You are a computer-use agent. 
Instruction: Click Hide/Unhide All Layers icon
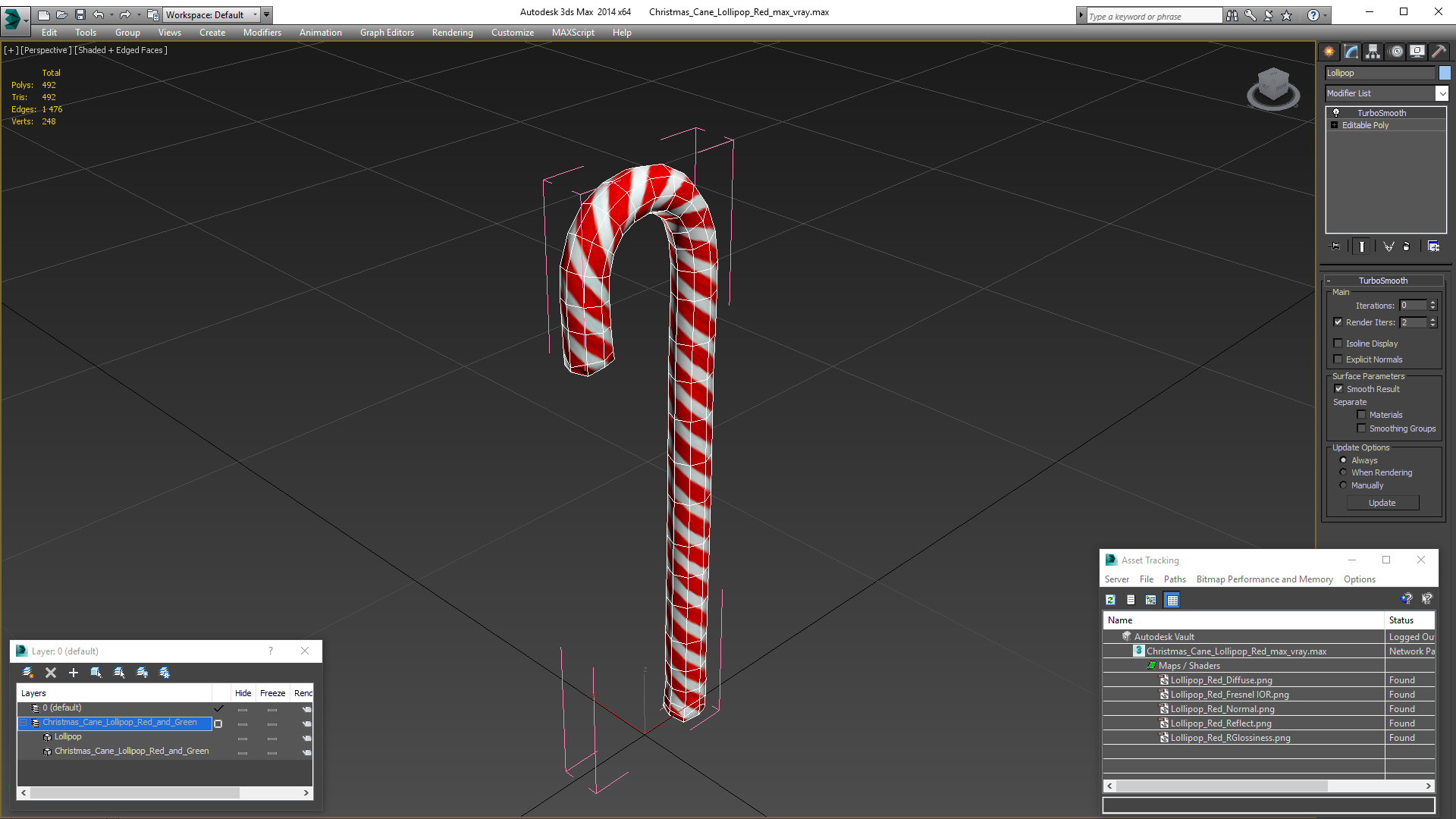[142, 673]
